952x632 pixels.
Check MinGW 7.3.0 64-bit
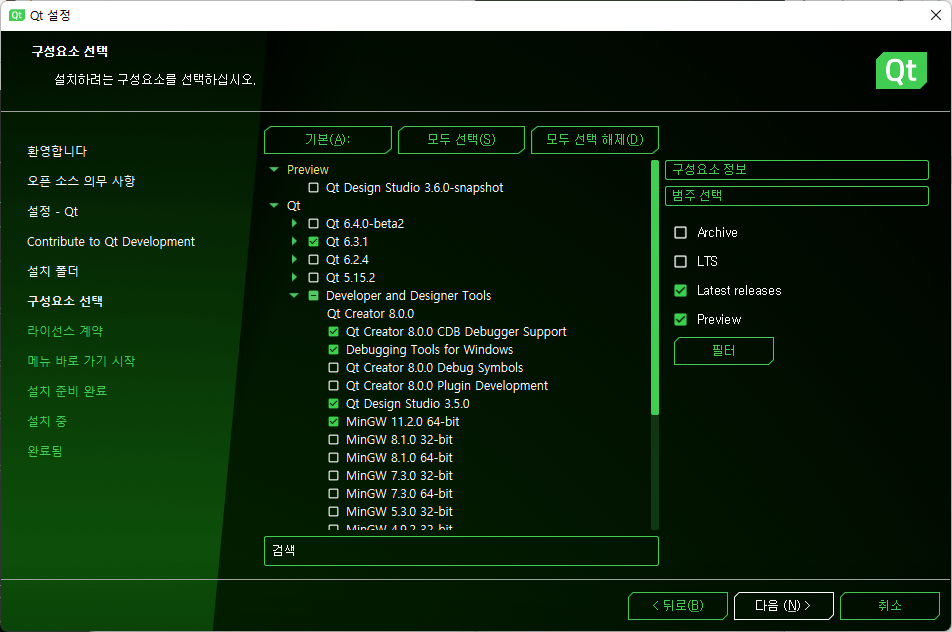[333, 494]
